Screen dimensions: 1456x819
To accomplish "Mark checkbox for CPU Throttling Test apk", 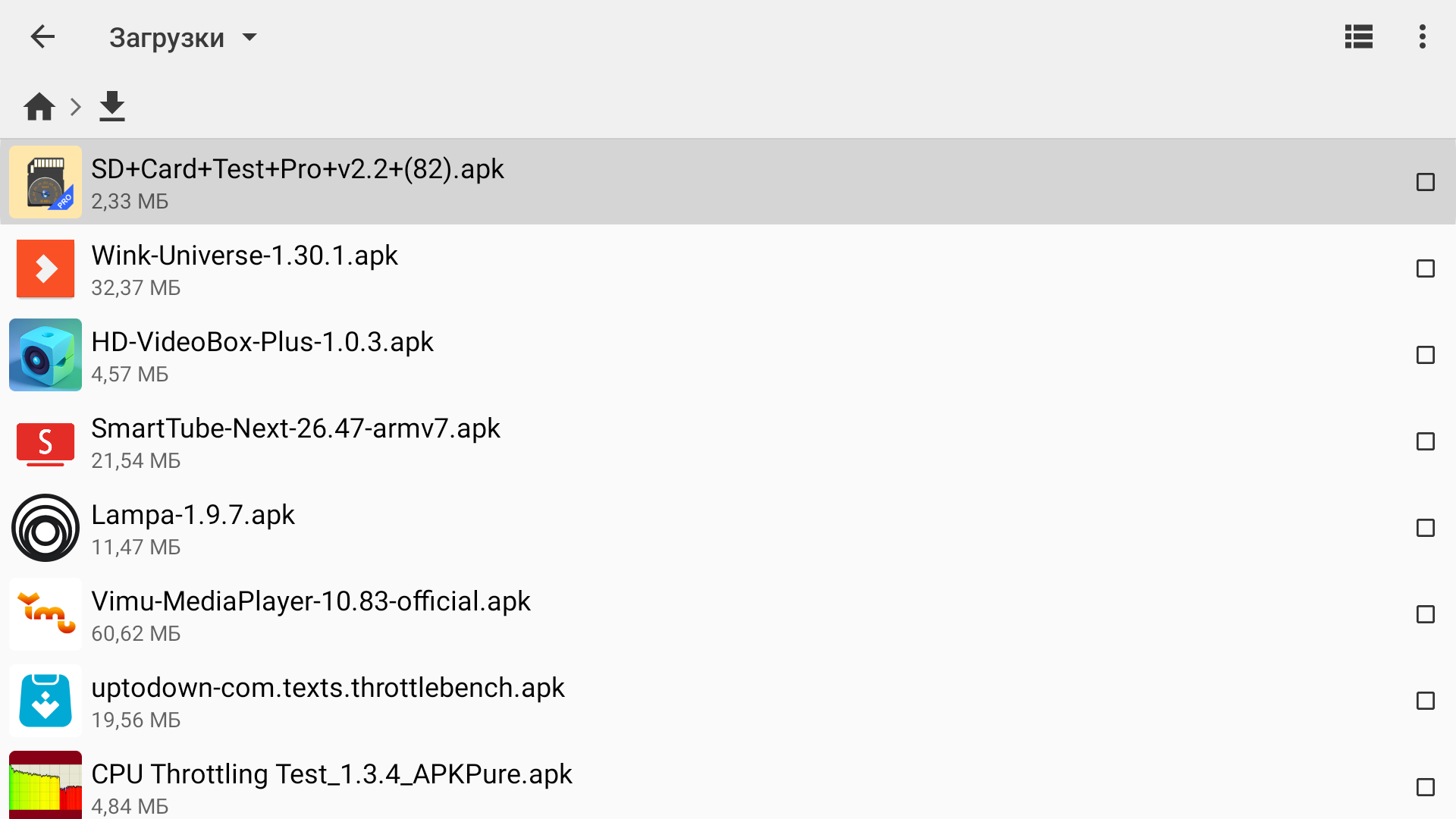I will (x=1425, y=787).
